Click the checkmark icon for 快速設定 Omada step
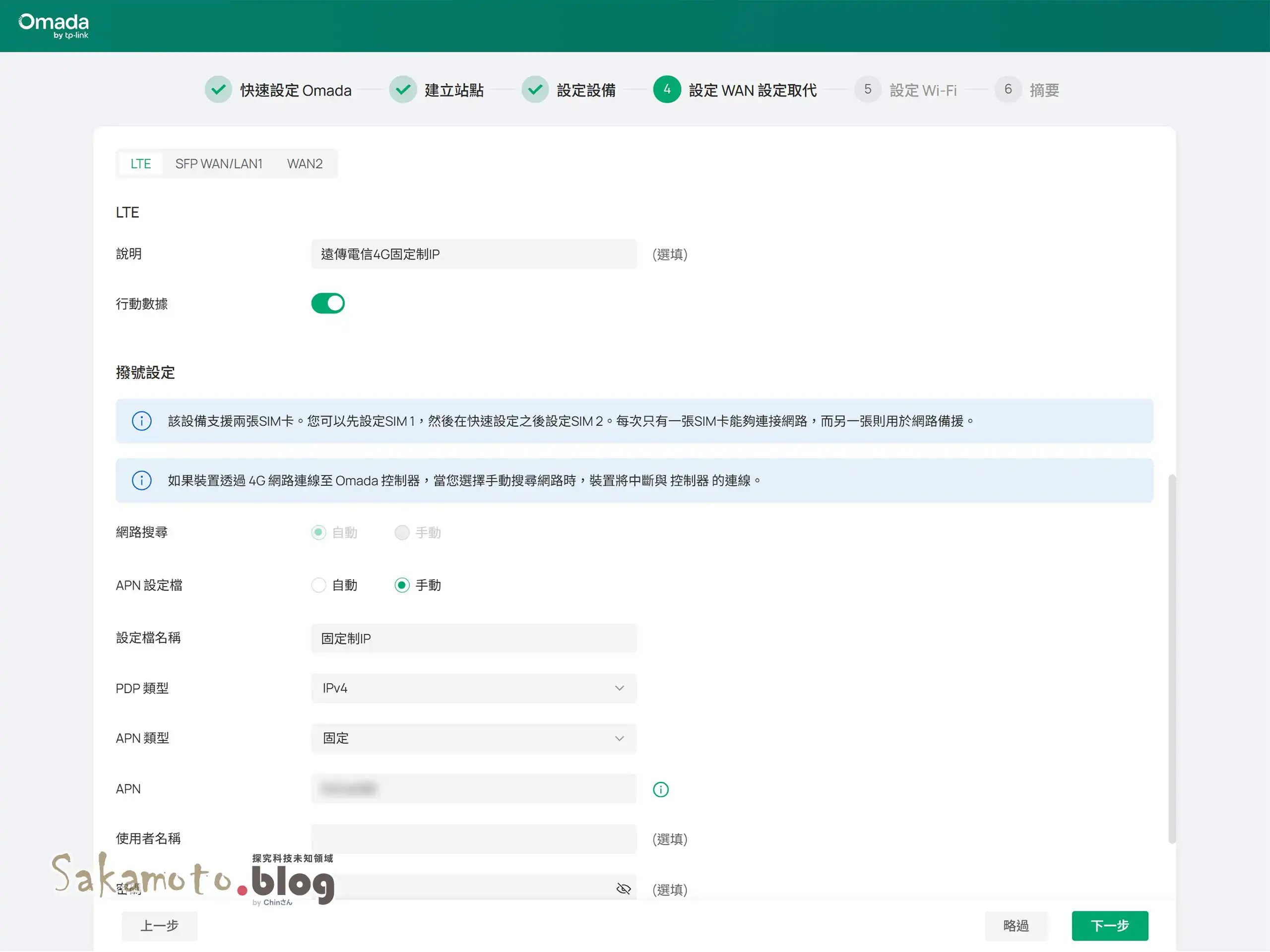 218,90
